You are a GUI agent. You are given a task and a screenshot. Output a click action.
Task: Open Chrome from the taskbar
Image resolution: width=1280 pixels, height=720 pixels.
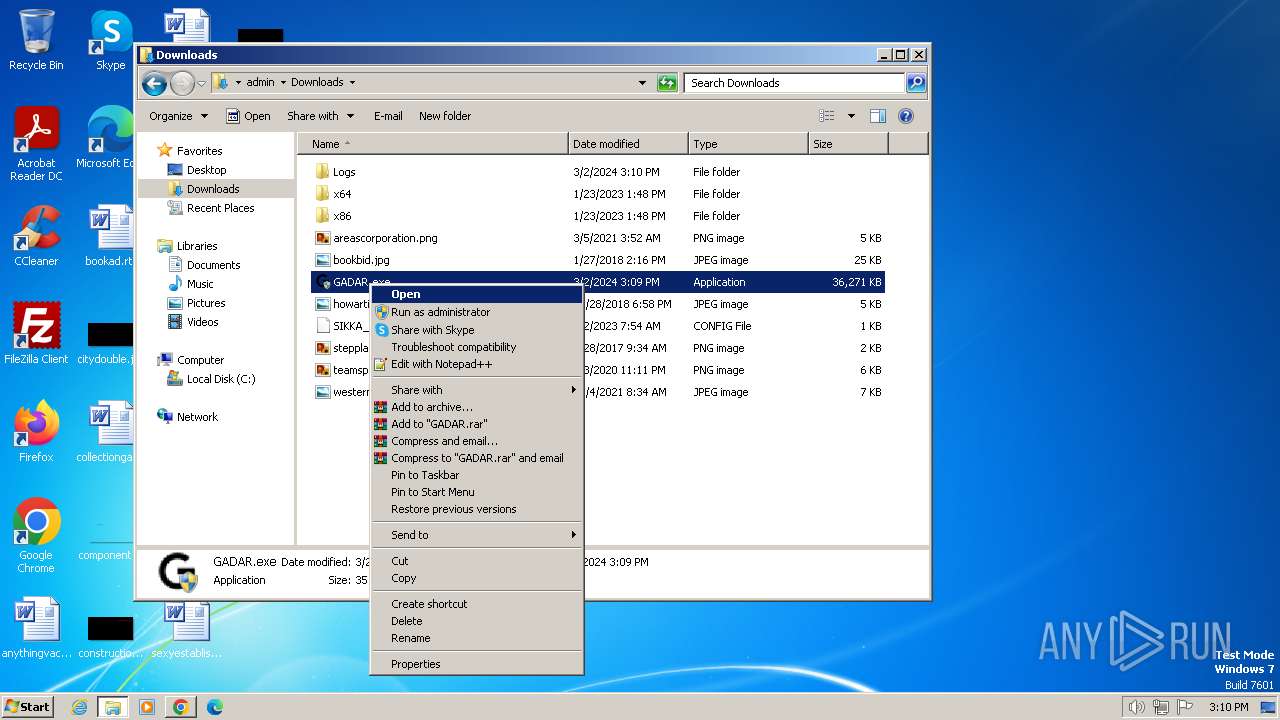180,707
